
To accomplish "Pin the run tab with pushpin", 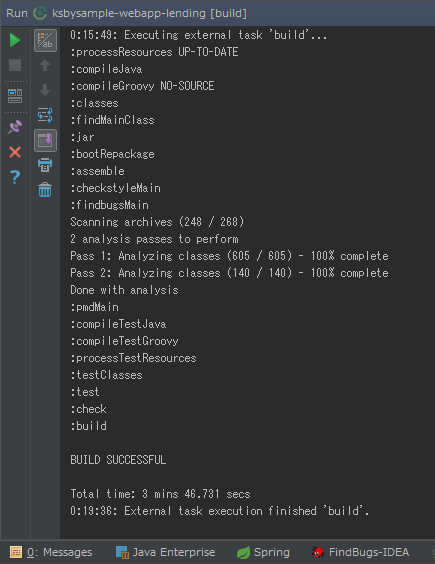I will 15,127.
